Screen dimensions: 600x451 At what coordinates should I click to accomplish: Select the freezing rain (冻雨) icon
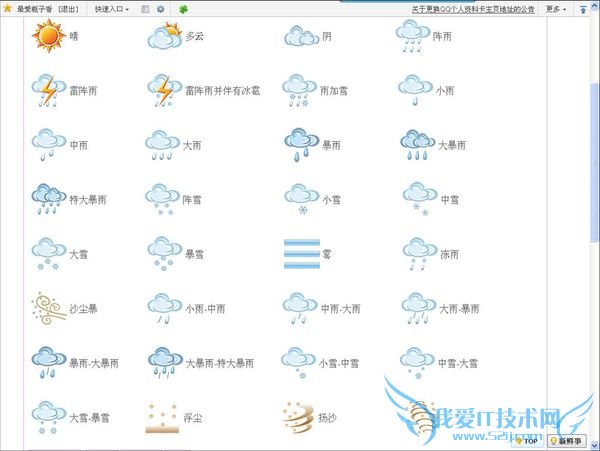point(420,254)
